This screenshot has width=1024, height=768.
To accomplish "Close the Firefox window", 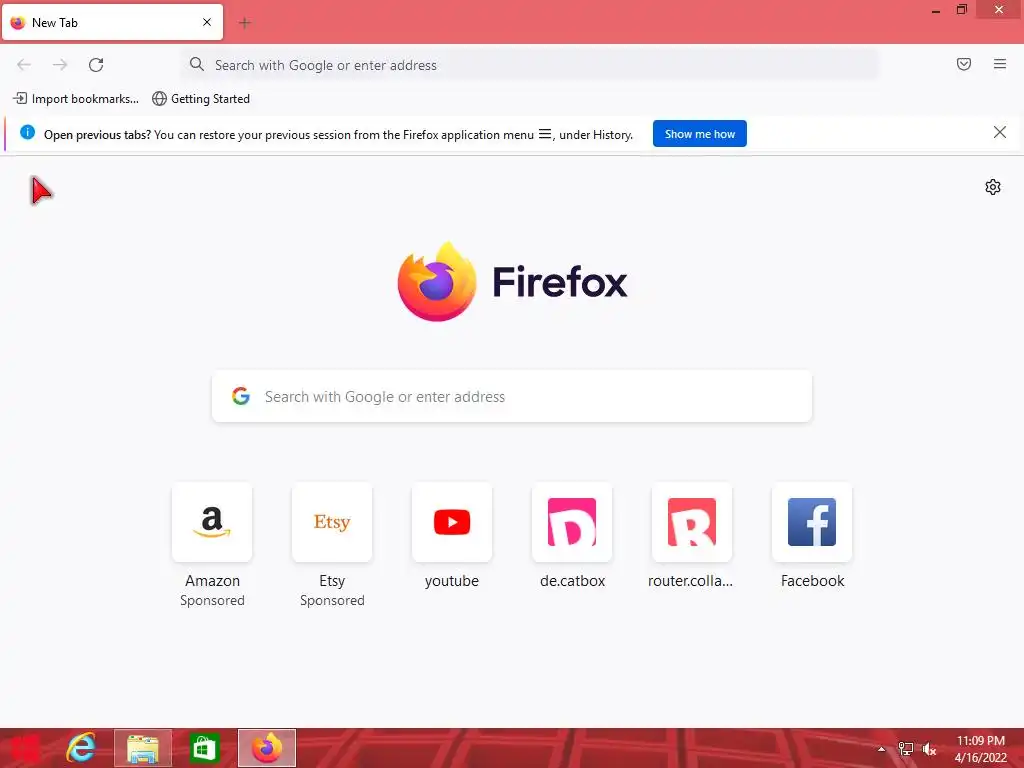I will click(x=999, y=9).
